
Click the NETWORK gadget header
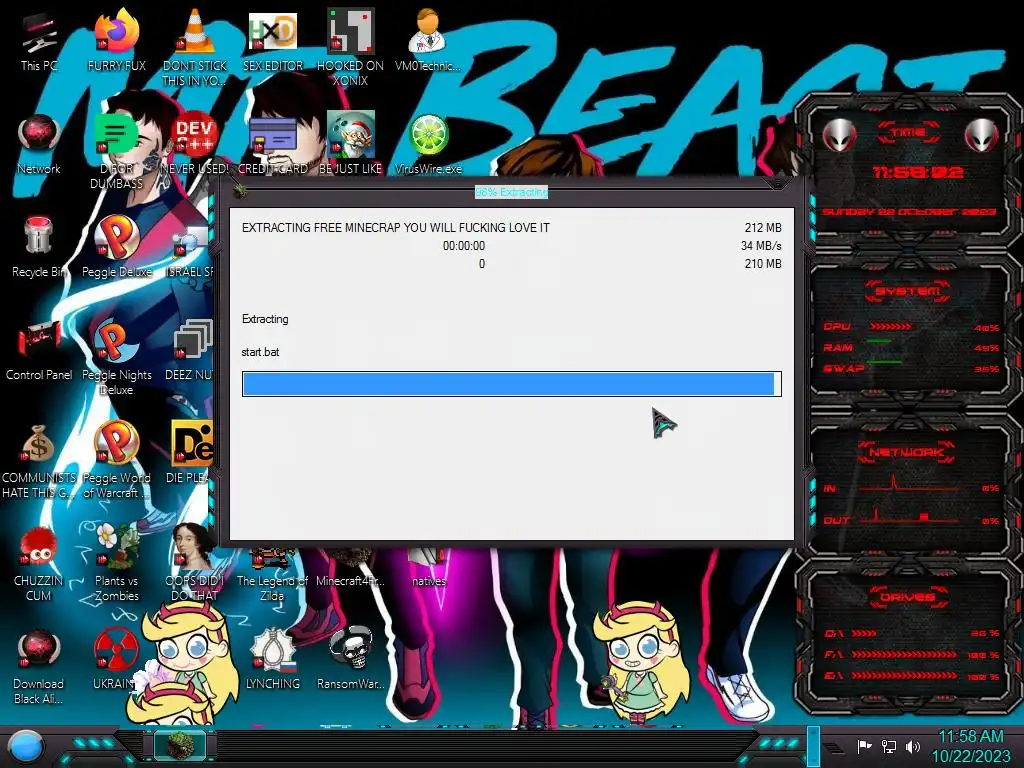coord(906,452)
